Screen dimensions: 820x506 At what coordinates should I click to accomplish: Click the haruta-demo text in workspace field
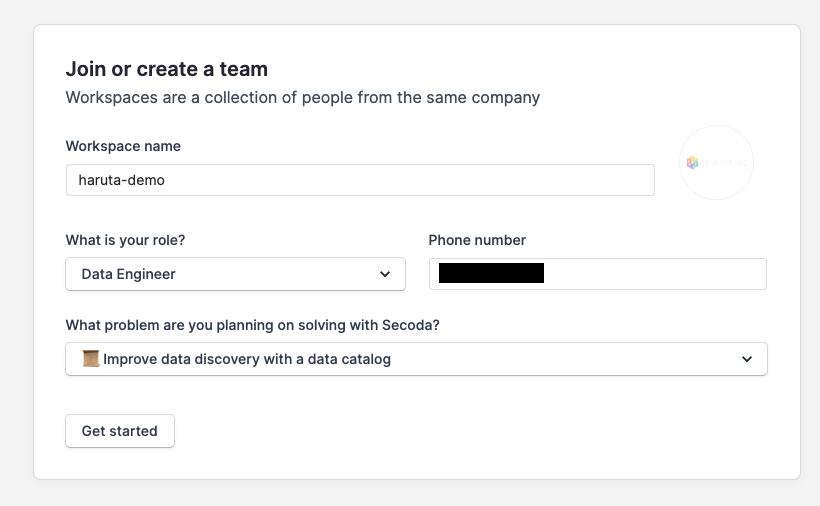[x=121, y=180]
